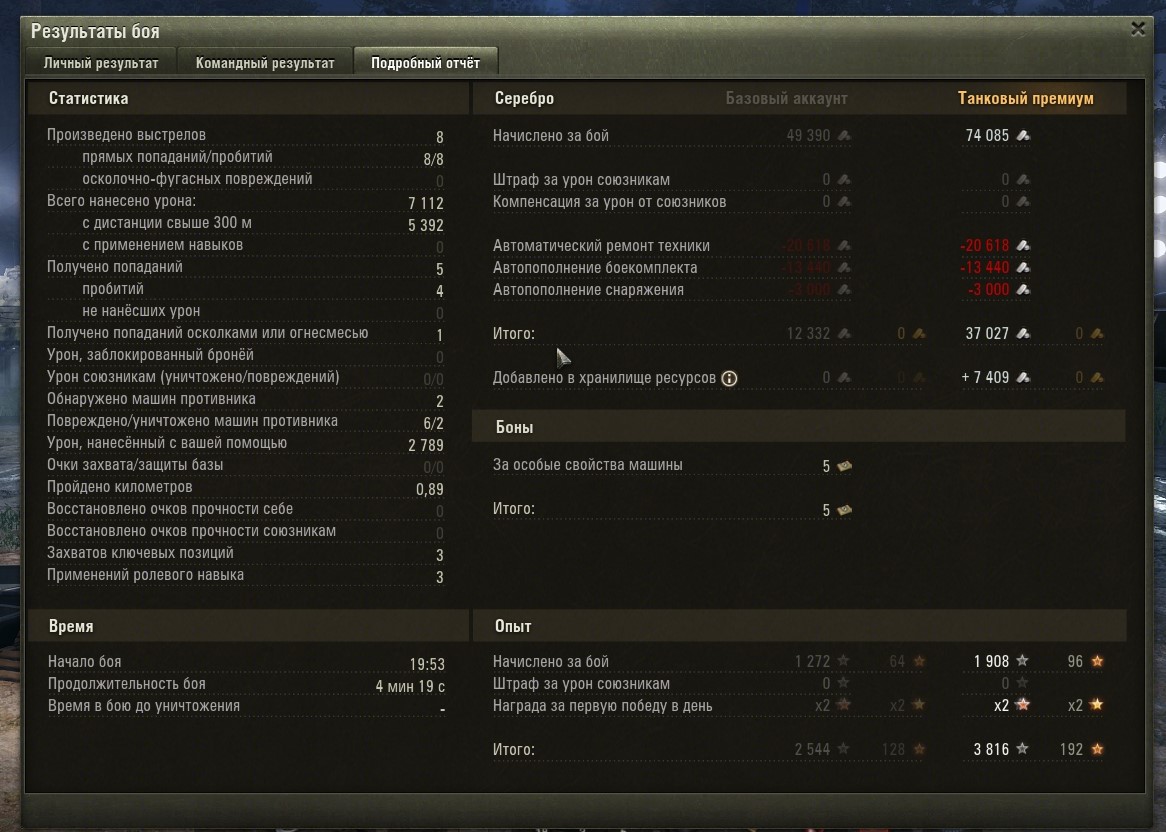Click star icon beside 3 816 experience total

coord(1022,749)
